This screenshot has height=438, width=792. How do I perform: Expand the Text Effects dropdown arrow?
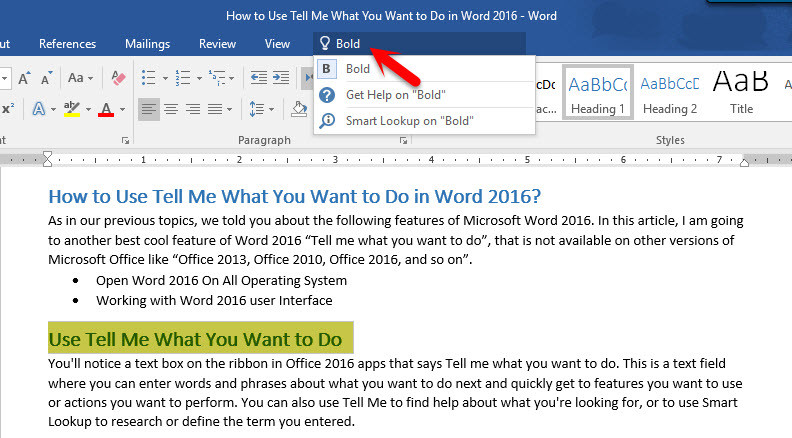53,109
